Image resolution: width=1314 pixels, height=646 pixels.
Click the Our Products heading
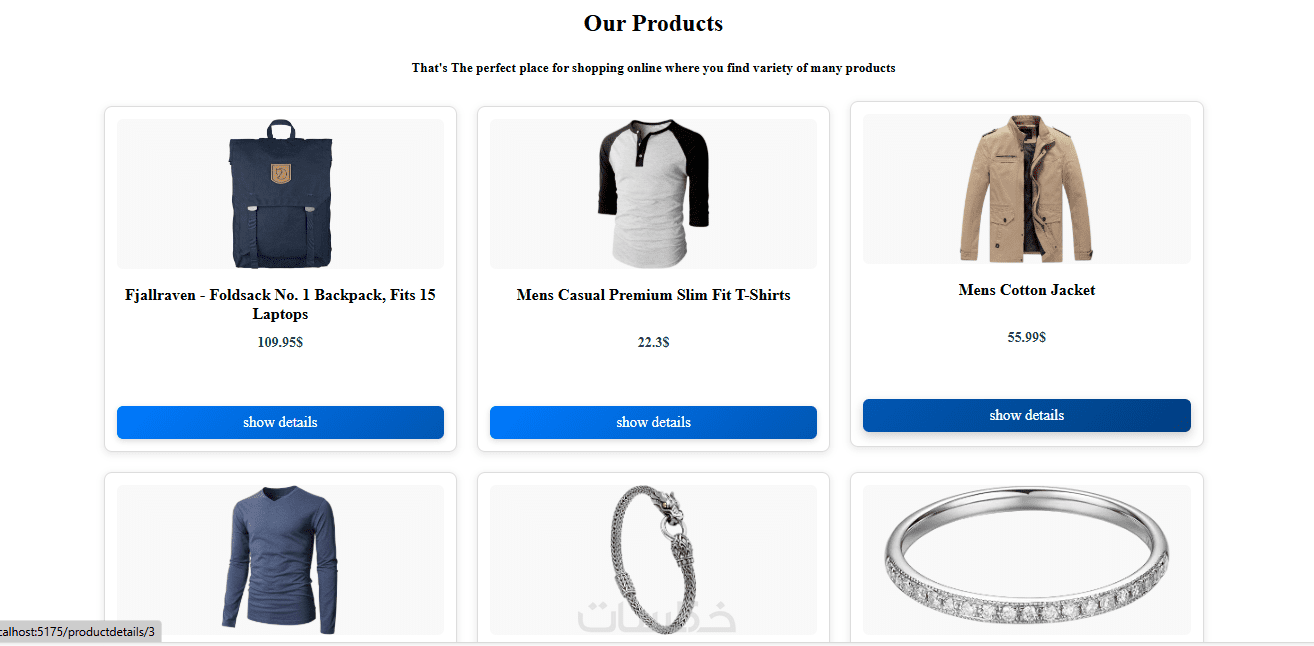click(653, 23)
